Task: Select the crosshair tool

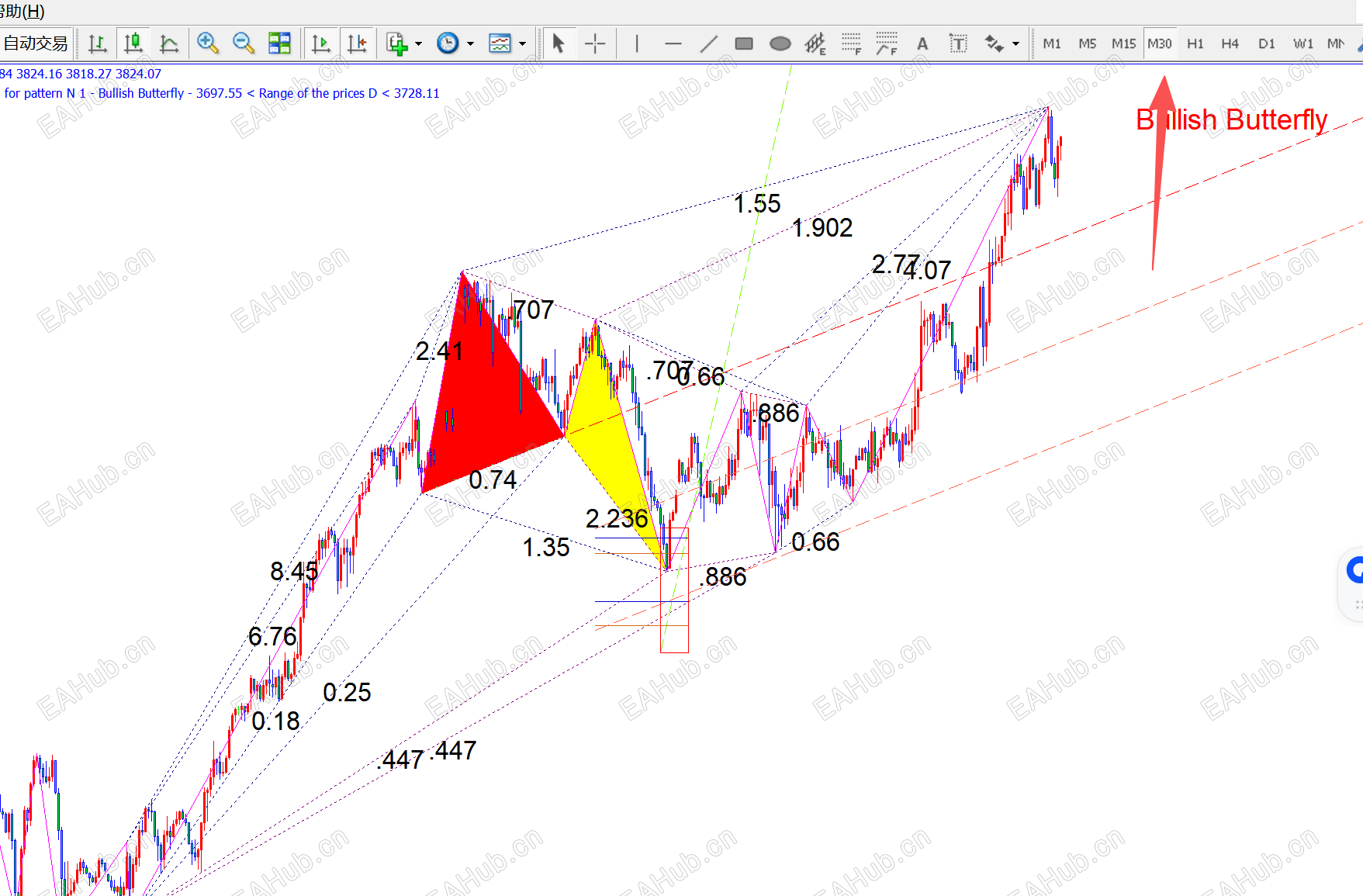Action: (x=595, y=43)
